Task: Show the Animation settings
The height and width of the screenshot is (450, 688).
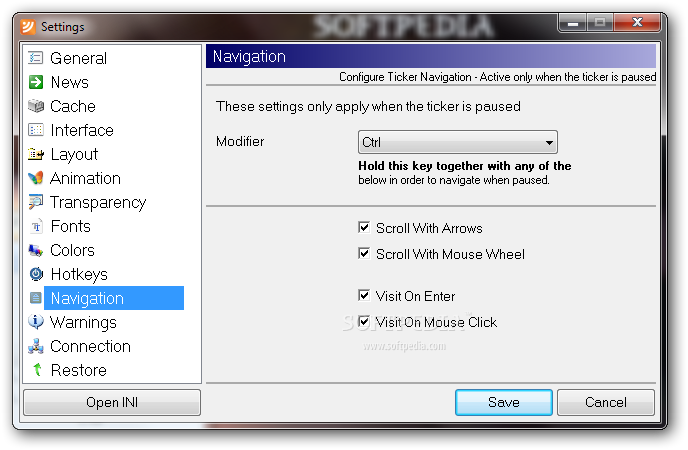Action: [86, 178]
